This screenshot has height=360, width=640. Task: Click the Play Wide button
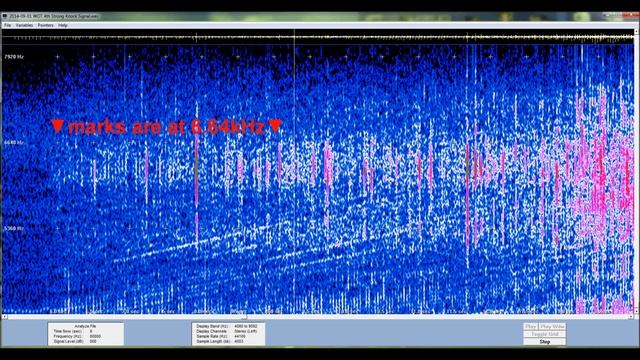(552, 327)
